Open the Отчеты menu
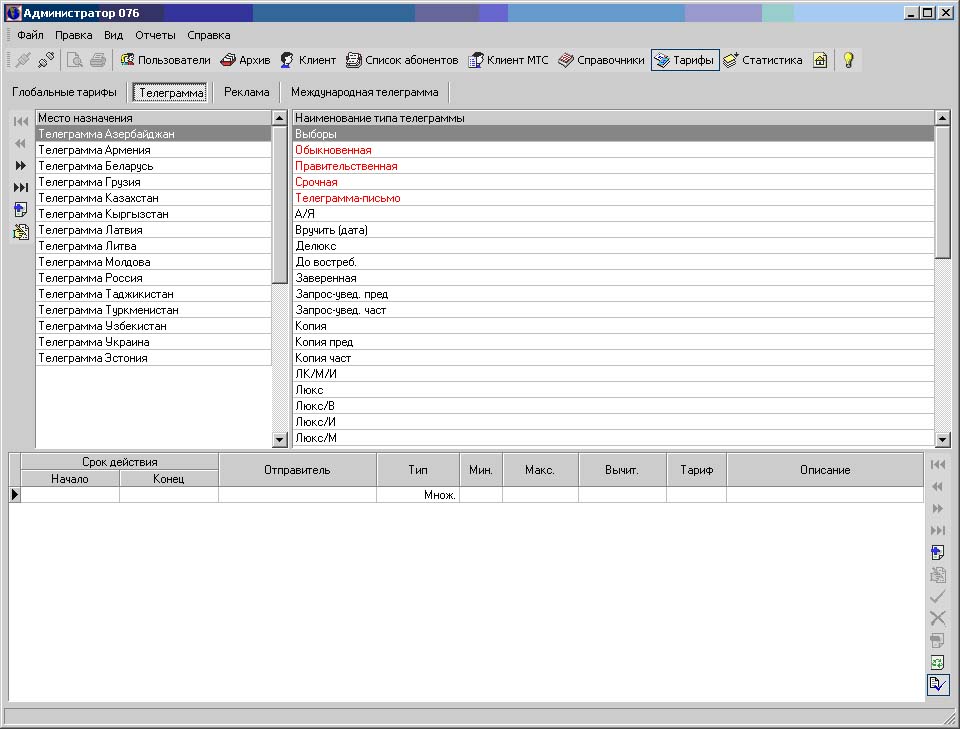This screenshot has width=960, height=729. coord(155,35)
